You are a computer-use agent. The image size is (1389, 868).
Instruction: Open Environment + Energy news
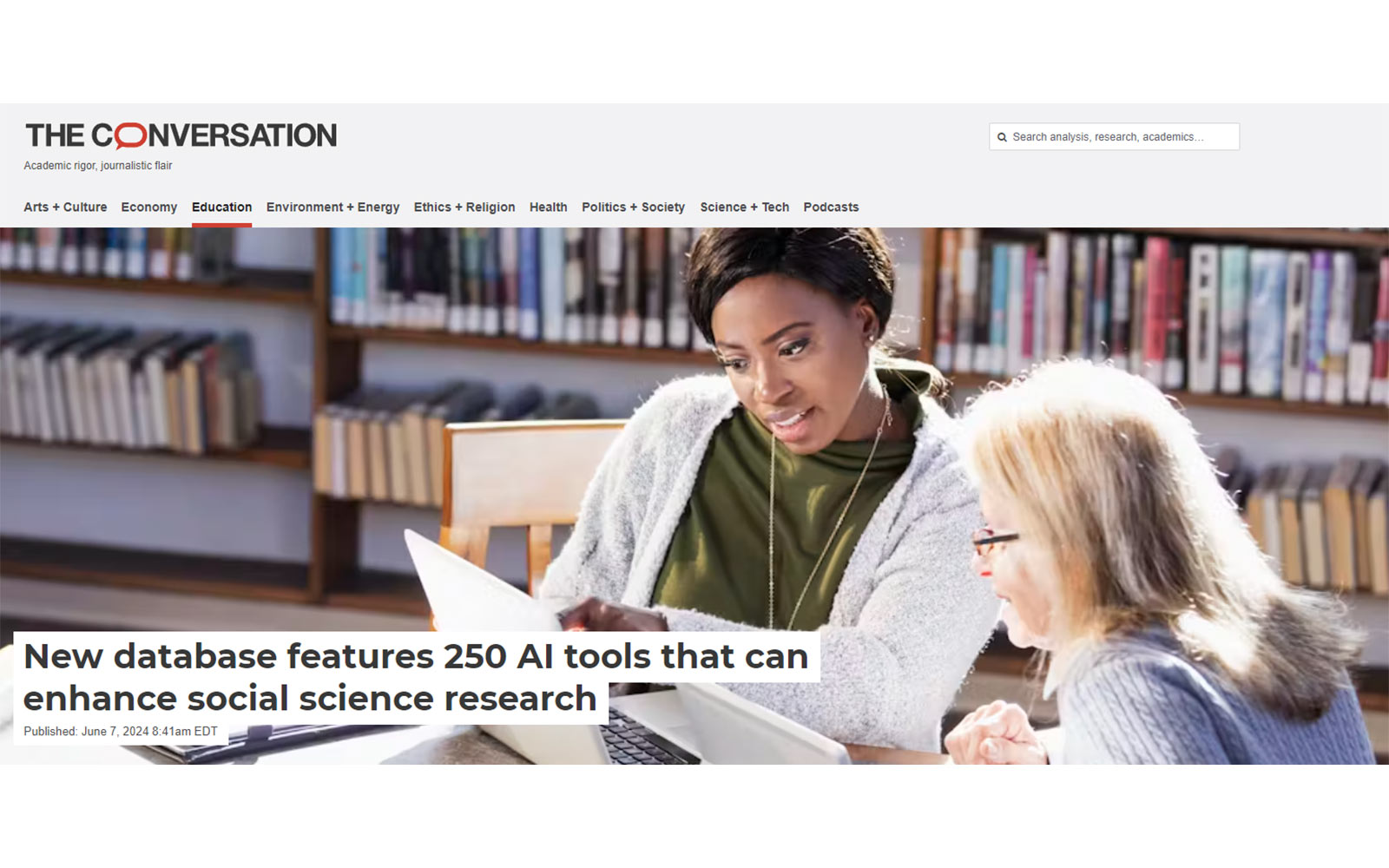(332, 207)
